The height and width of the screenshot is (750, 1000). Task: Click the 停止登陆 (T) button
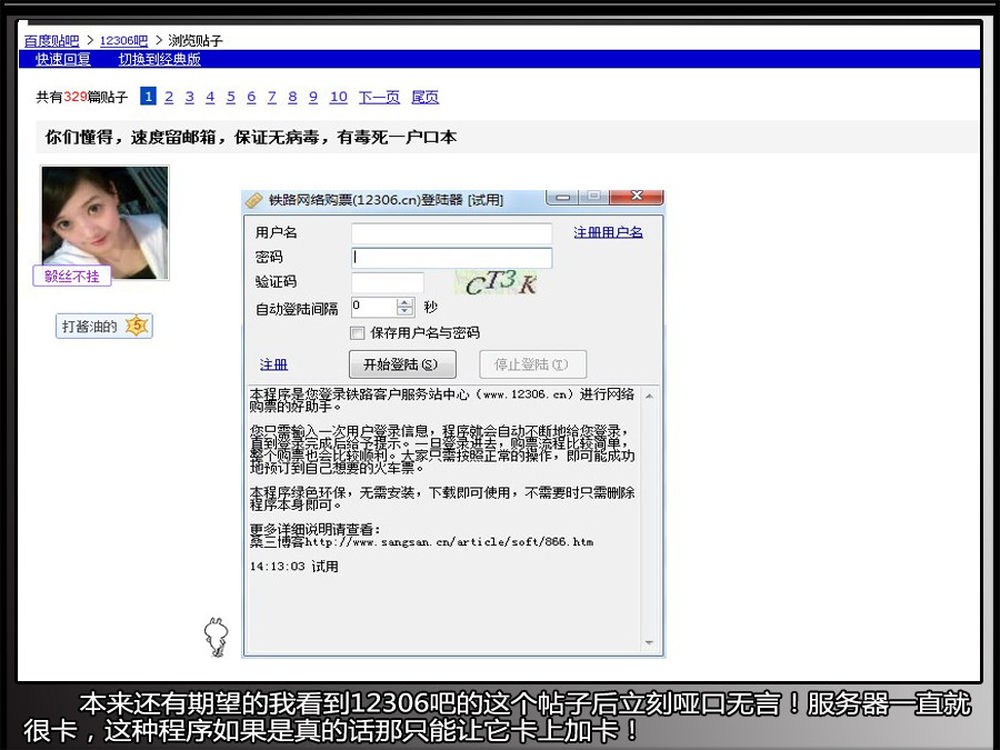click(x=533, y=364)
